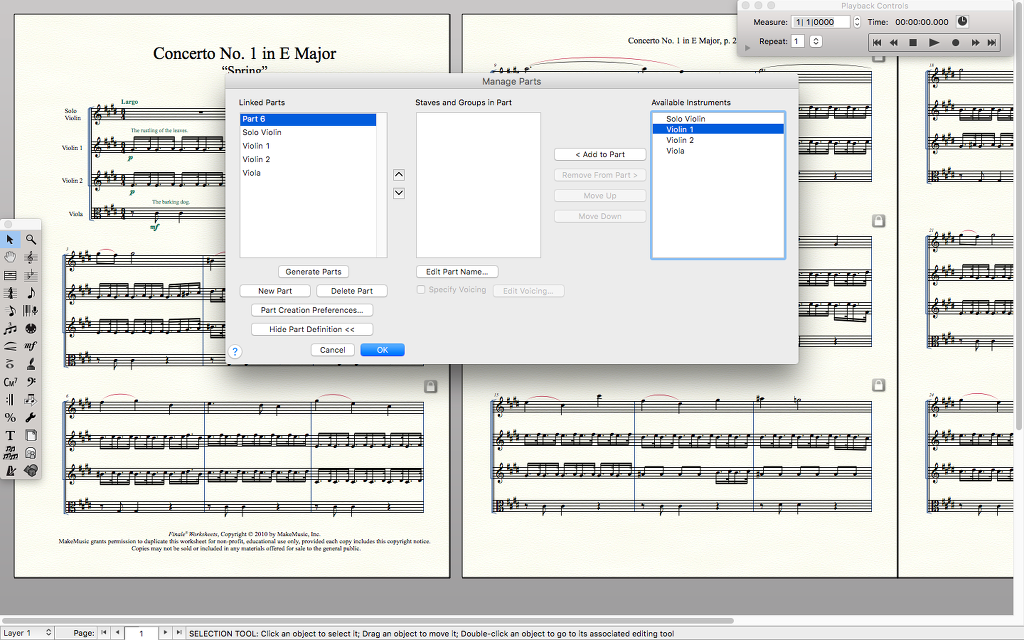Click the Repeat stepper arrows
1024x640 pixels.
[816, 41]
